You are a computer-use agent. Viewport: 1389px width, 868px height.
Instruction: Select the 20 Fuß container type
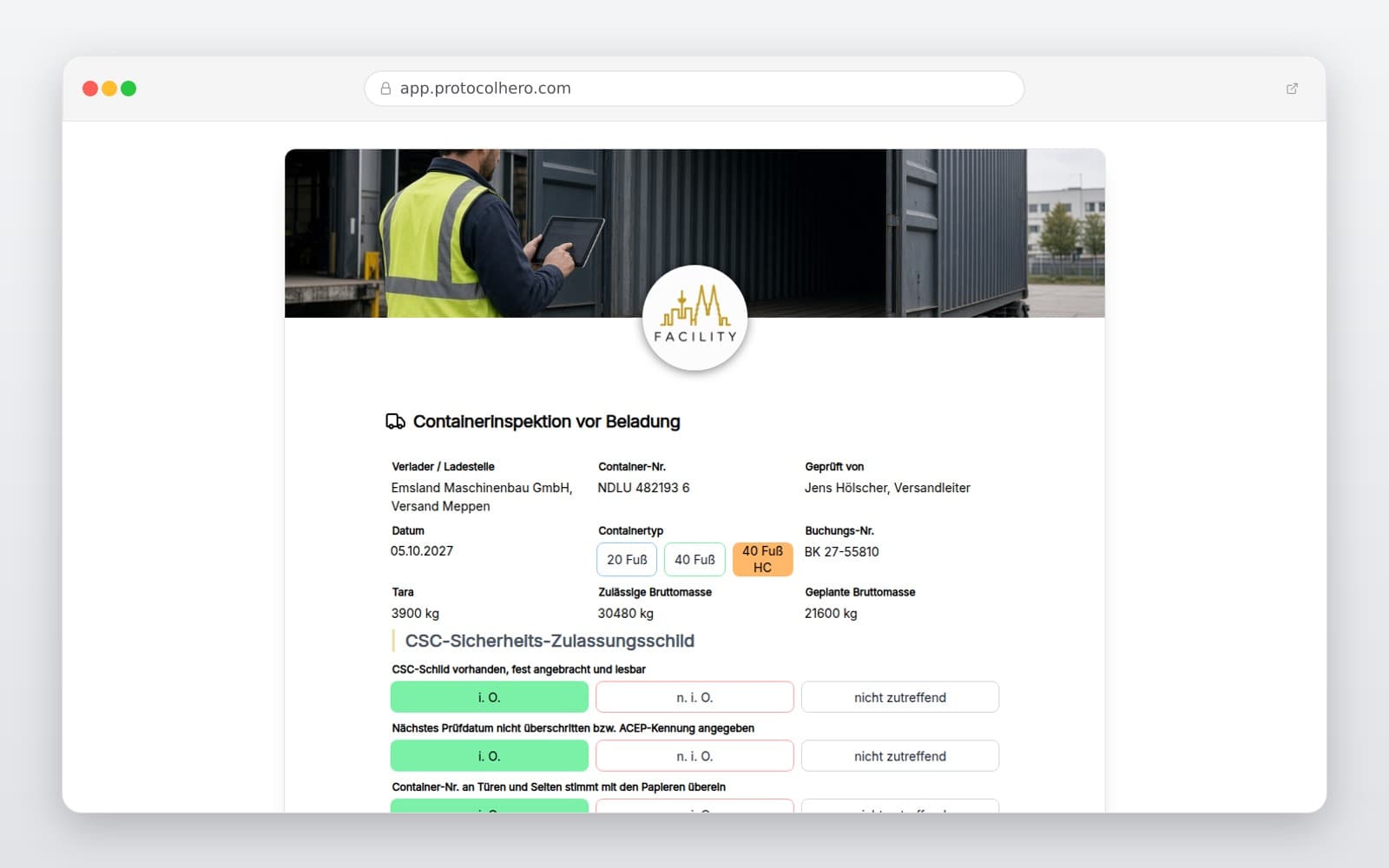627,560
